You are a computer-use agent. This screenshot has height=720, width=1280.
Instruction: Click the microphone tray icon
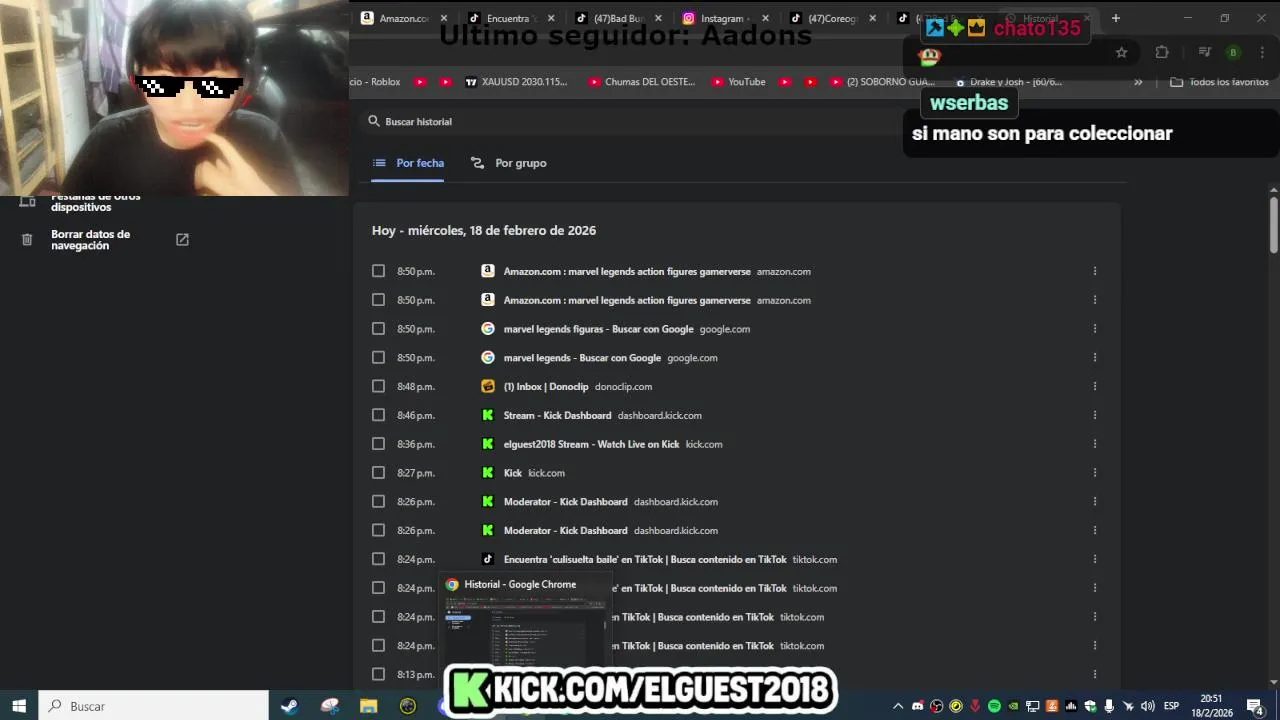pos(1109,706)
